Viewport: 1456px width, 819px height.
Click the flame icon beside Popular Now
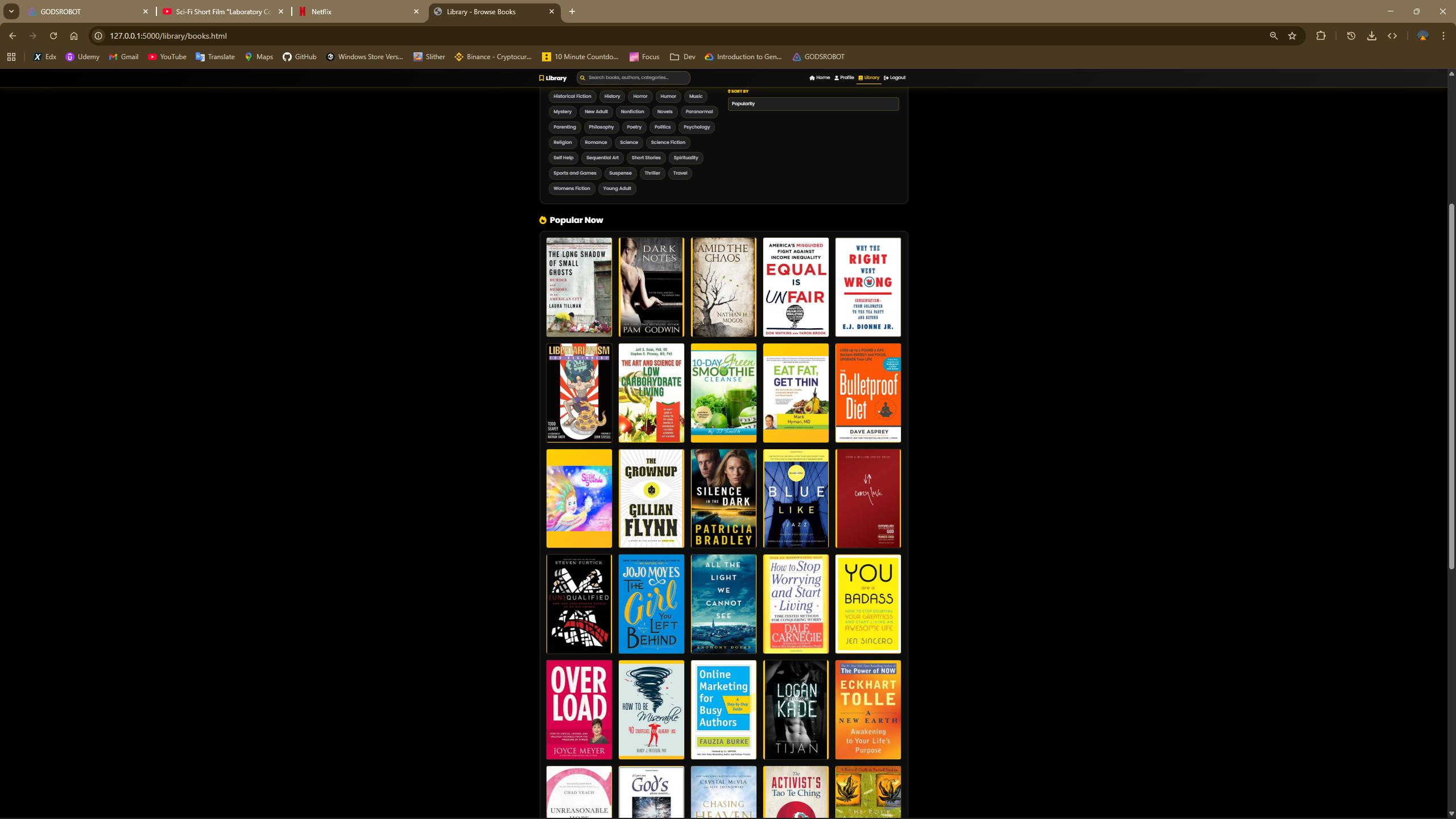point(543,220)
